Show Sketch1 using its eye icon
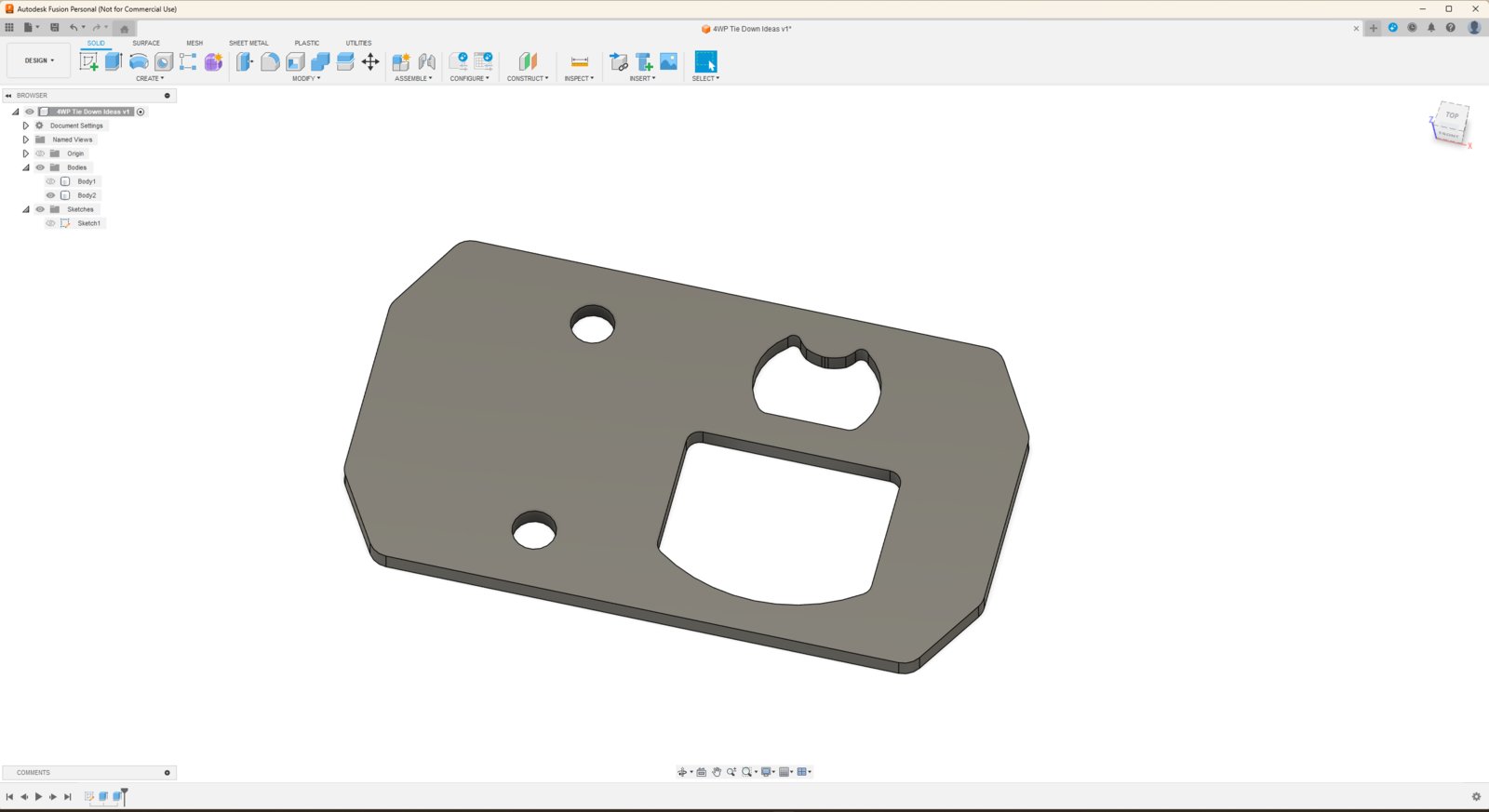 point(50,223)
